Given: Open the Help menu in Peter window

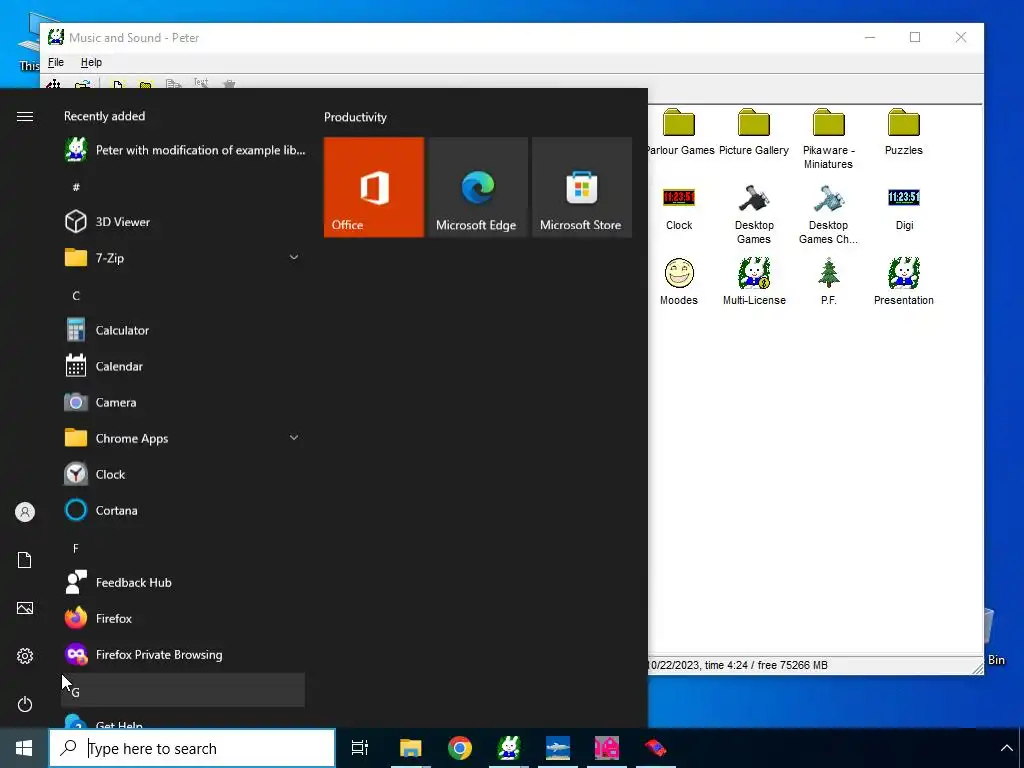Looking at the screenshot, I should 91,62.
